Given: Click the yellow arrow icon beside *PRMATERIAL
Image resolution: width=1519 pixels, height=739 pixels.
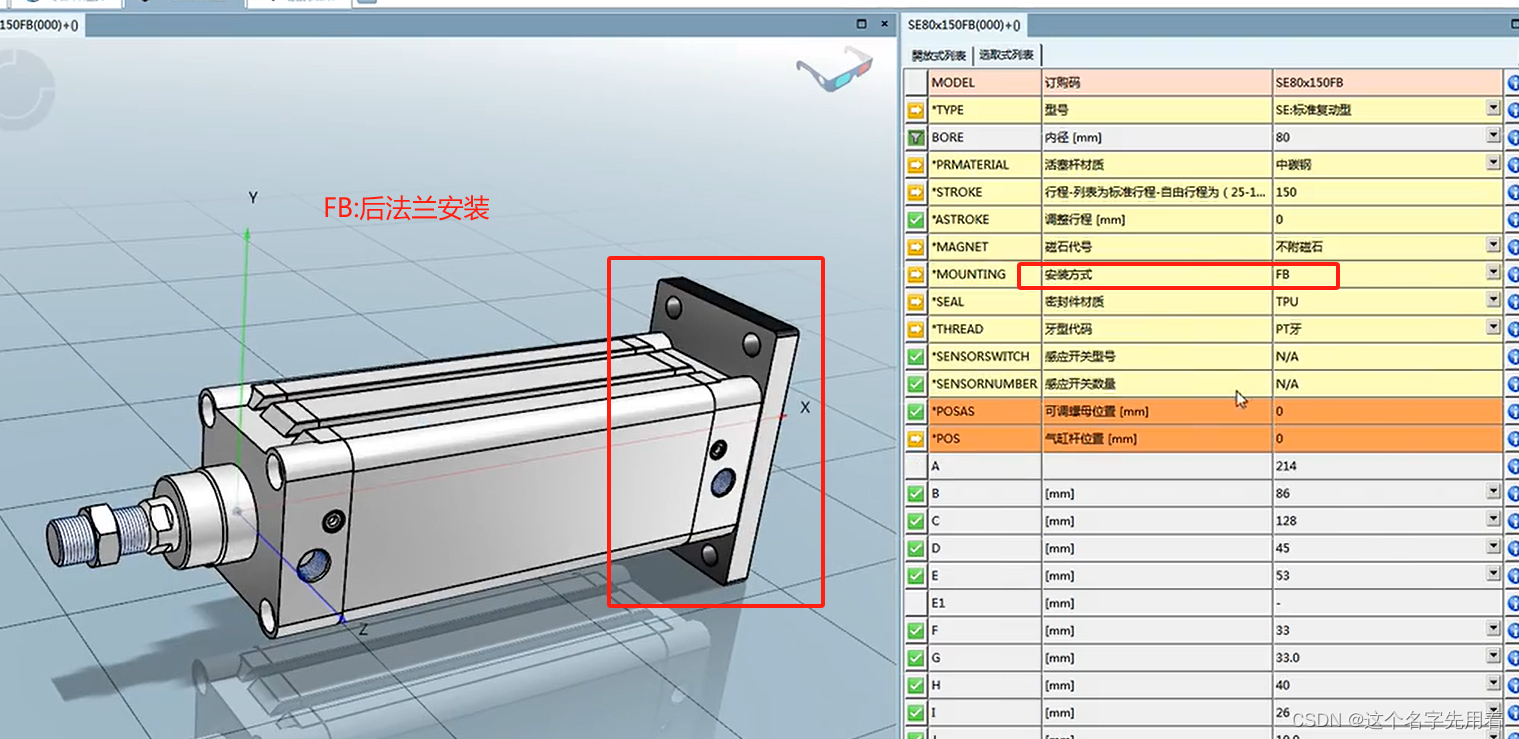Looking at the screenshot, I should click(x=915, y=164).
